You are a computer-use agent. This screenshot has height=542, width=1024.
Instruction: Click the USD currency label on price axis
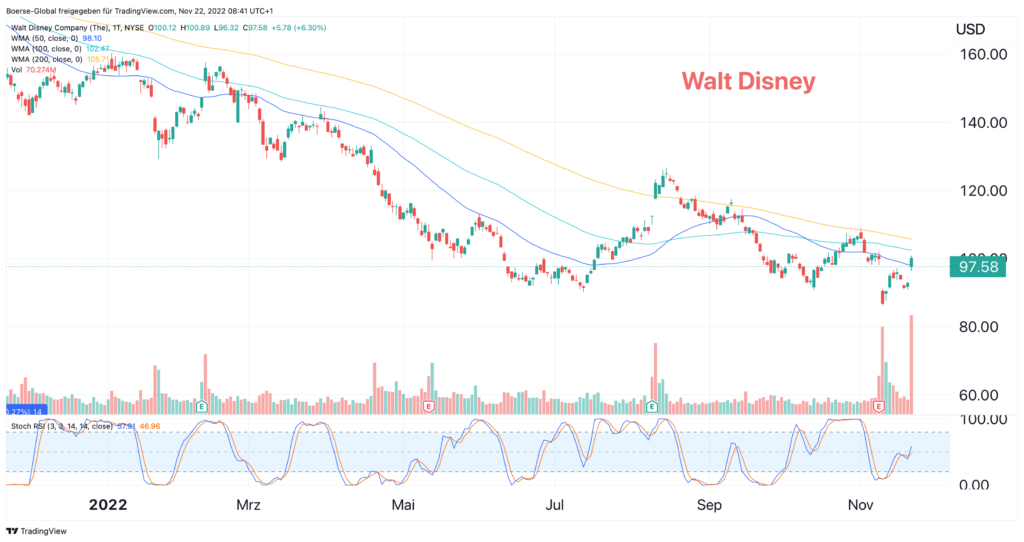(x=970, y=29)
